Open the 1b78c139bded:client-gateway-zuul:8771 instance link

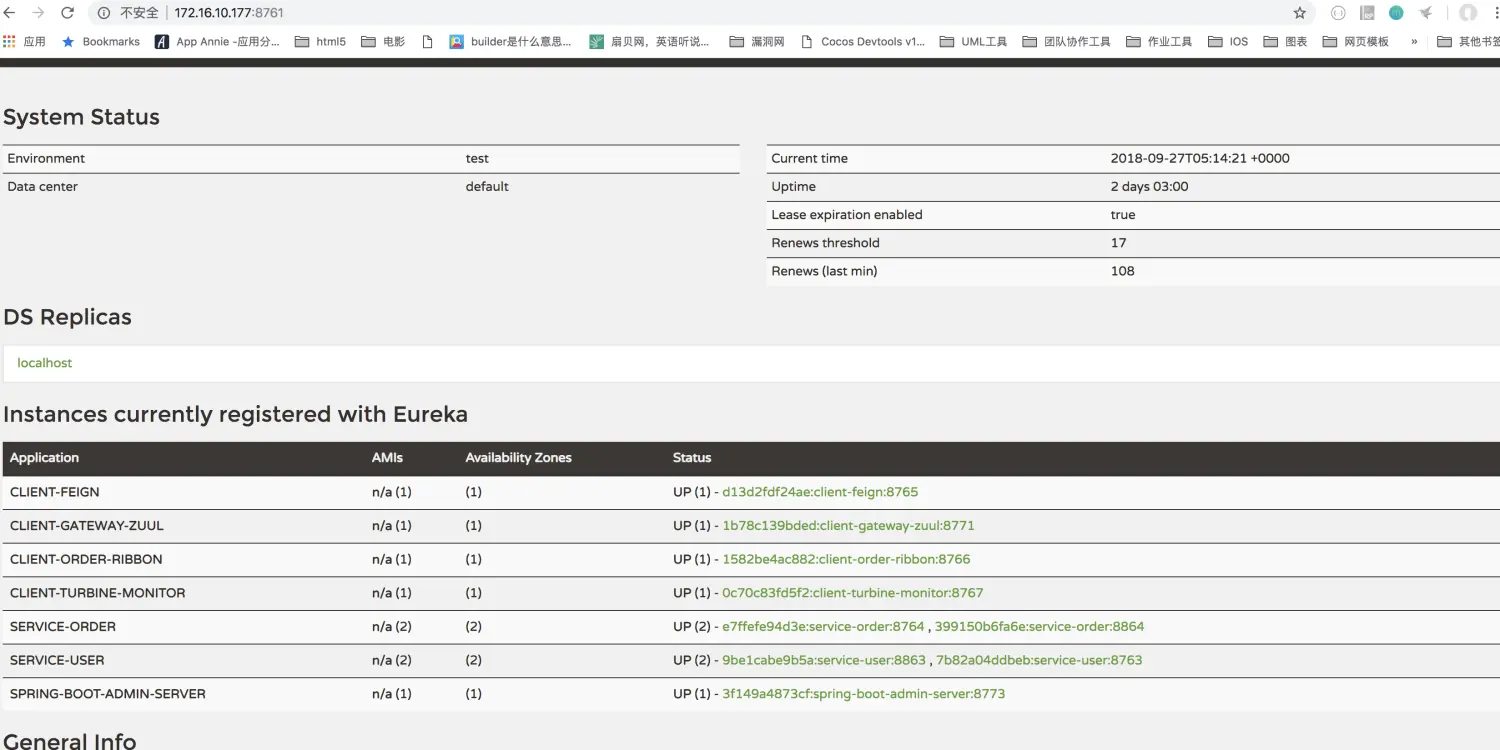[848, 525]
